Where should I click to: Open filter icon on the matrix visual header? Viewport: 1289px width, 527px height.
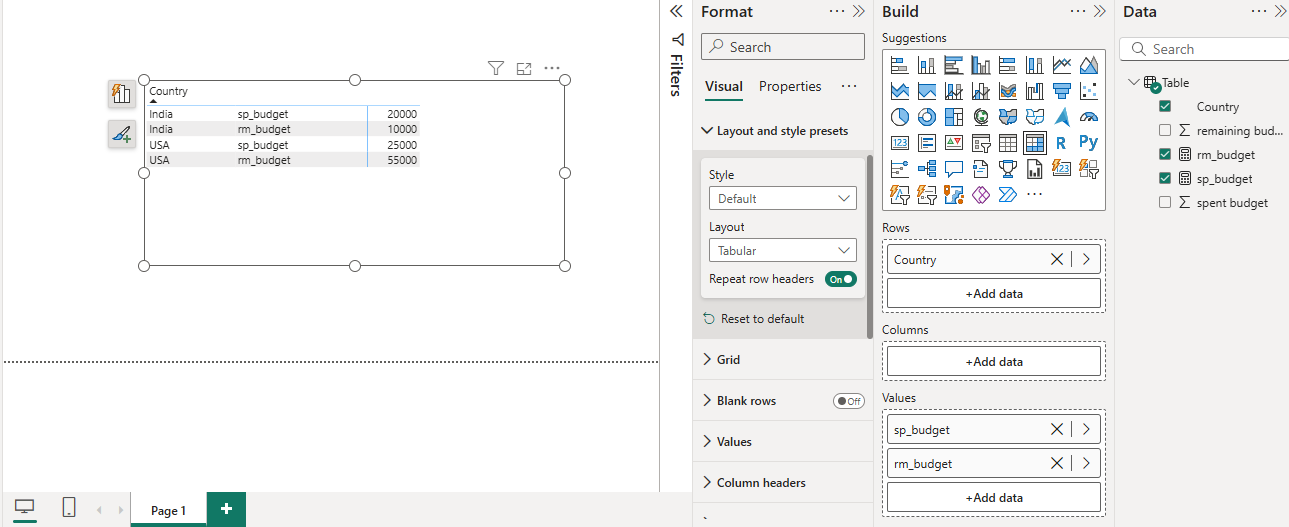(496, 68)
